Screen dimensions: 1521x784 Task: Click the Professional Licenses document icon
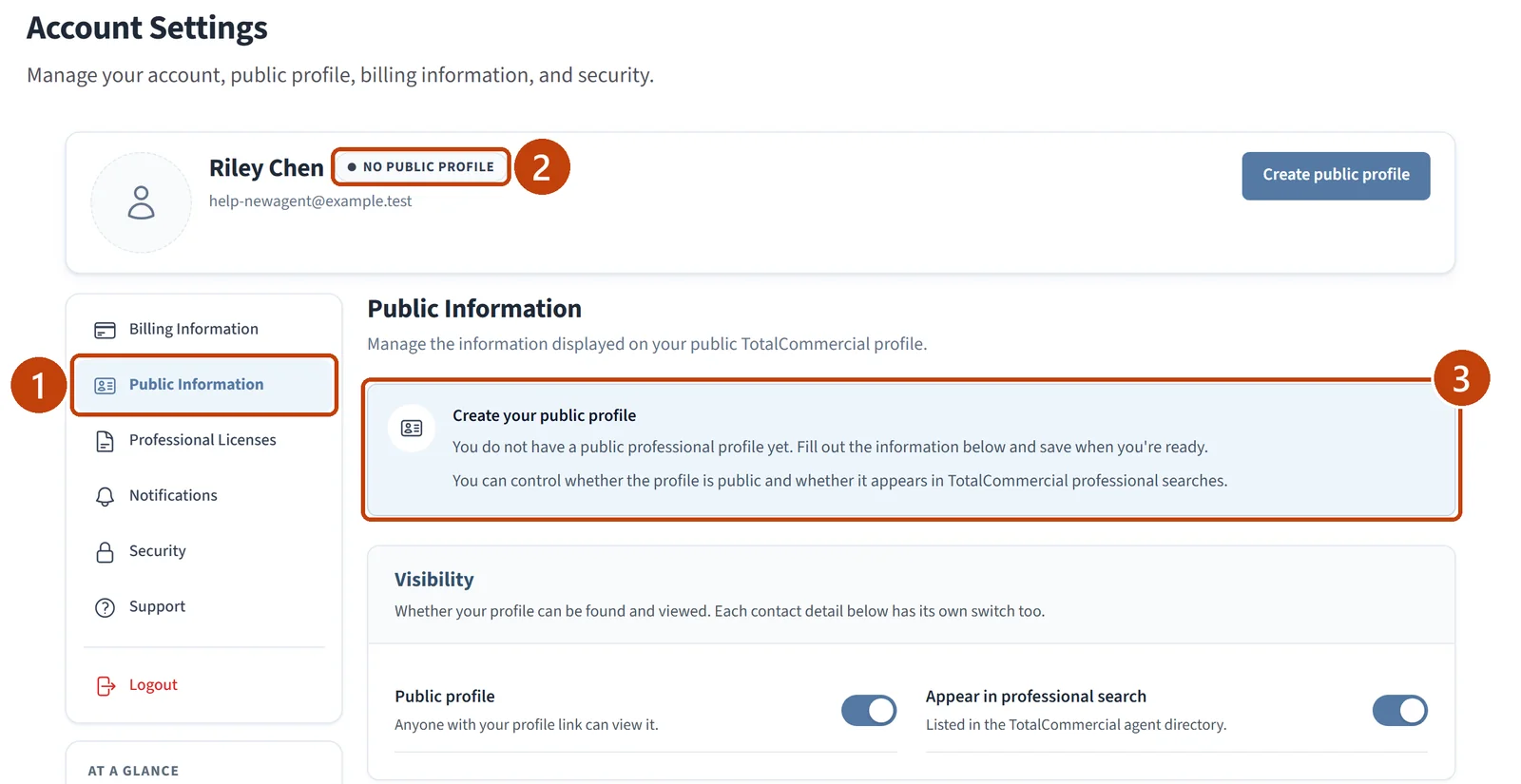click(x=105, y=441)
